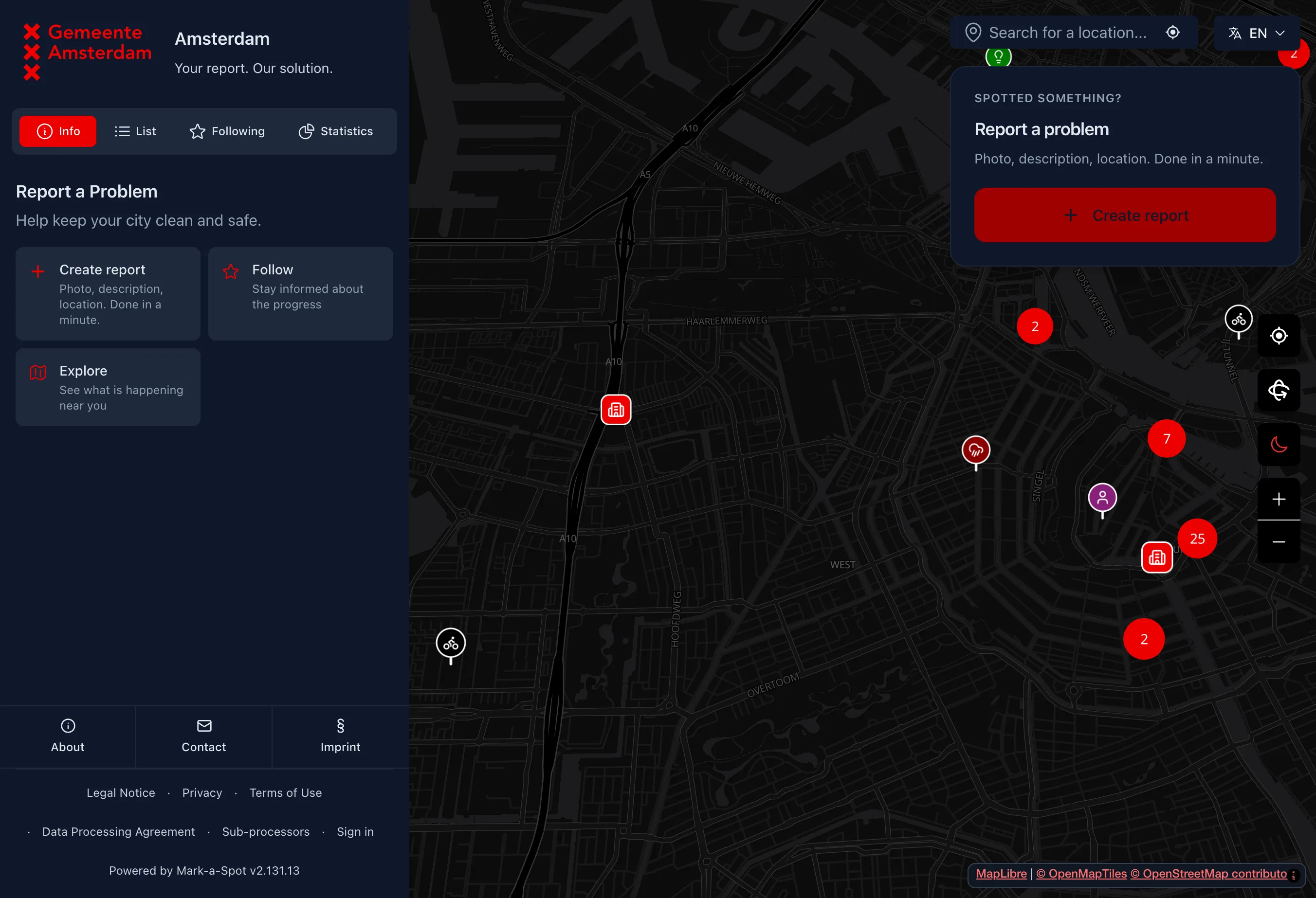Expand the cluster marker showing 7
This screenshot has width=1316, height=898.
[x=1167, y=438]
